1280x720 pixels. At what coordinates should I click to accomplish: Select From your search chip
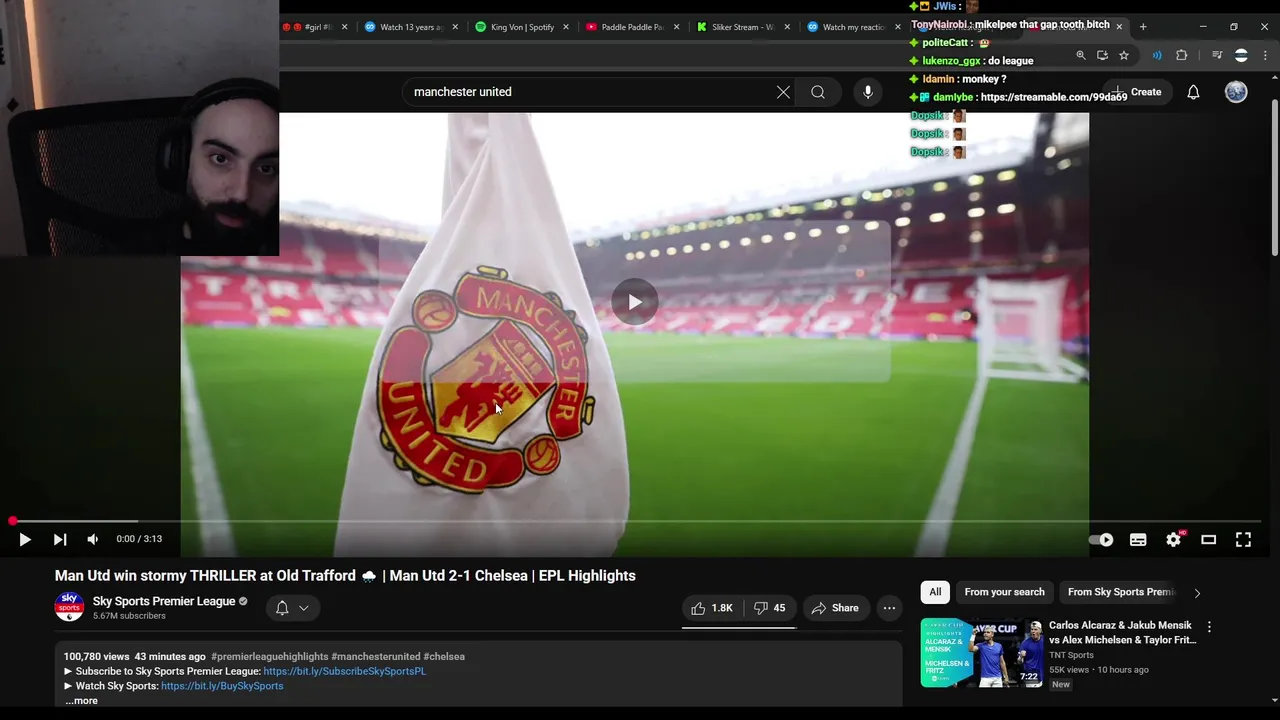coord(1004,592)
